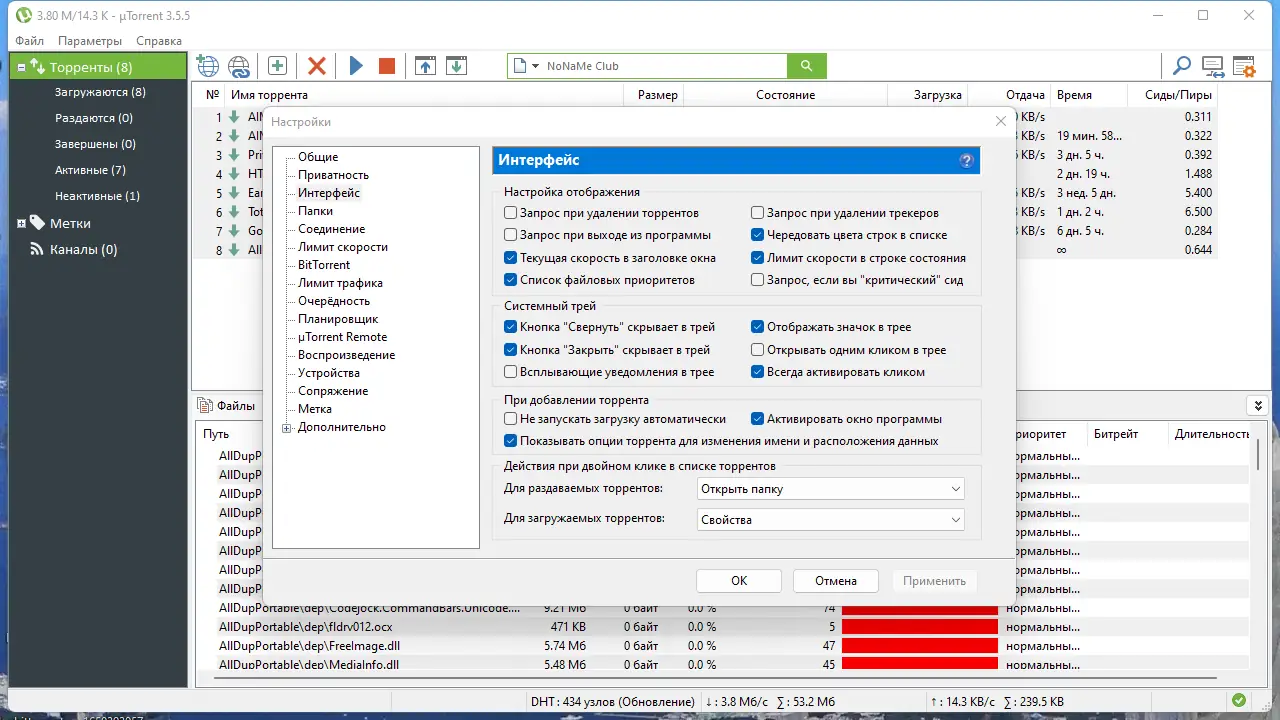Click the download arrow icon of torrent row 6

point(234,212)
